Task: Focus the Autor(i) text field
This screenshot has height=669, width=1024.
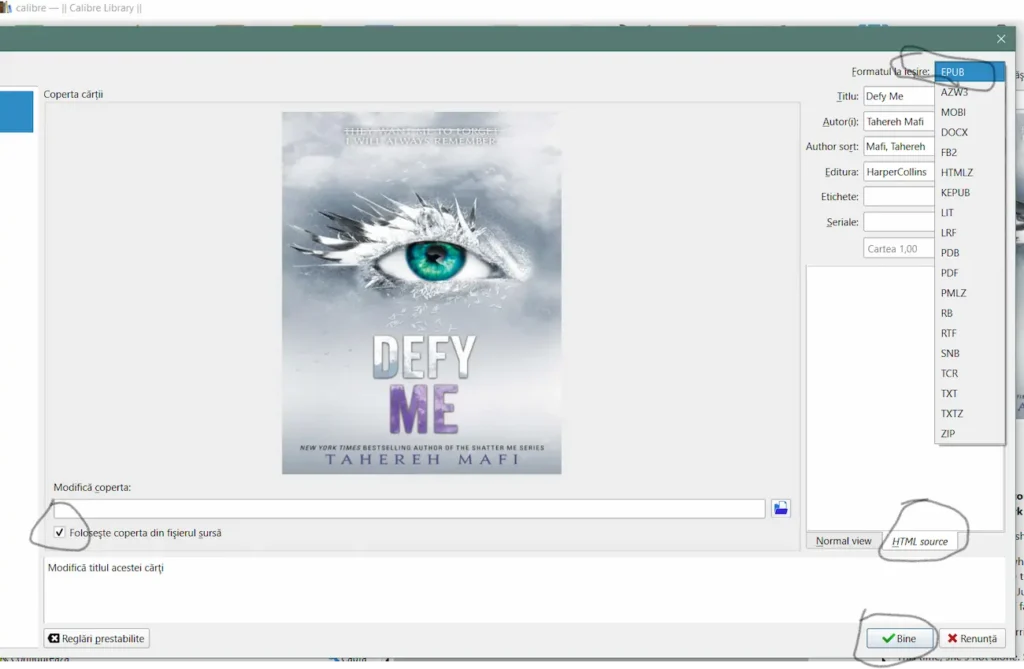Action: tap(898, 121)
